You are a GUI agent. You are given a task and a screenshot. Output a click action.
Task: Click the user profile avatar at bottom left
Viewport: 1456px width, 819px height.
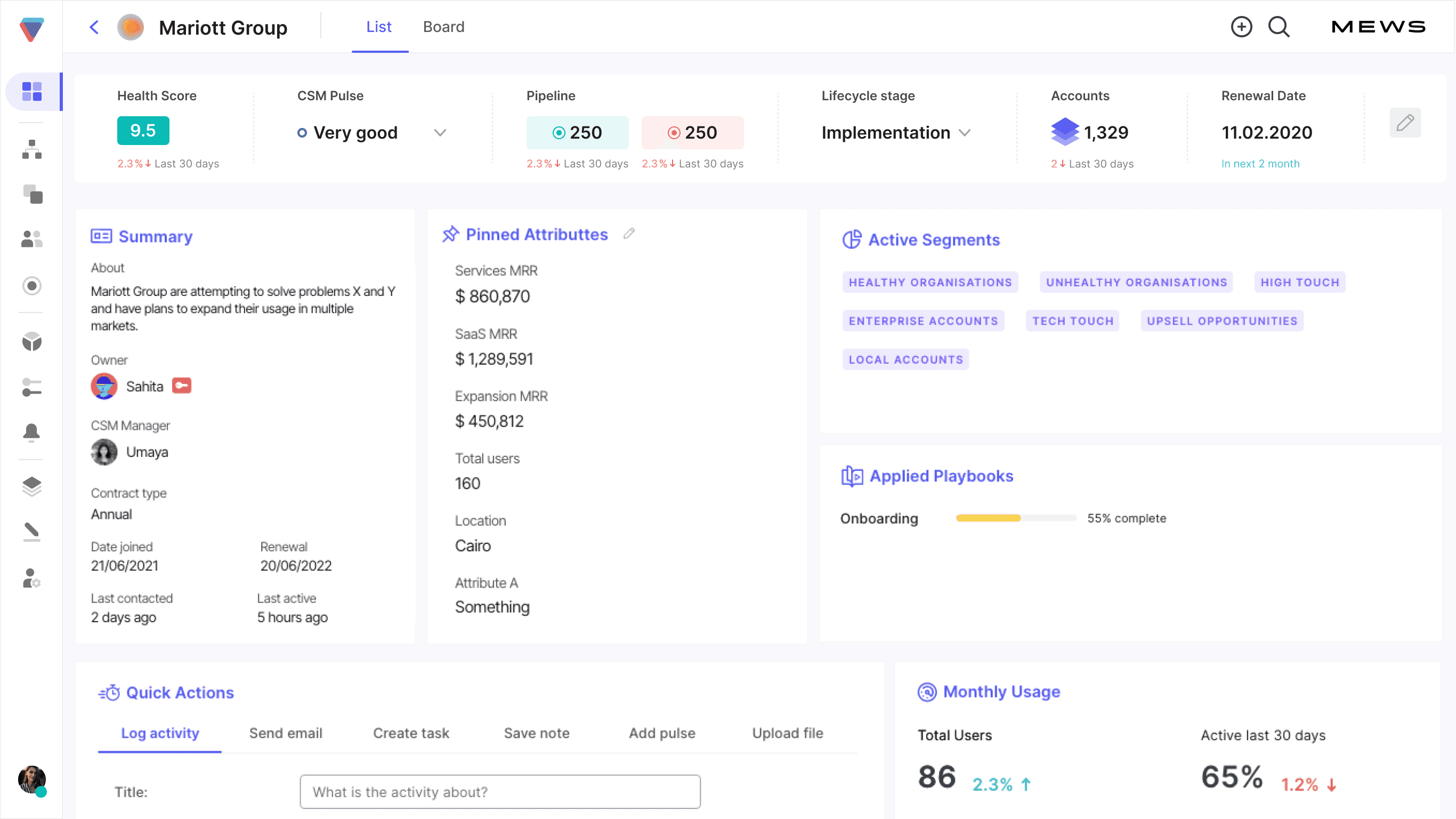(x=31, y=781)
